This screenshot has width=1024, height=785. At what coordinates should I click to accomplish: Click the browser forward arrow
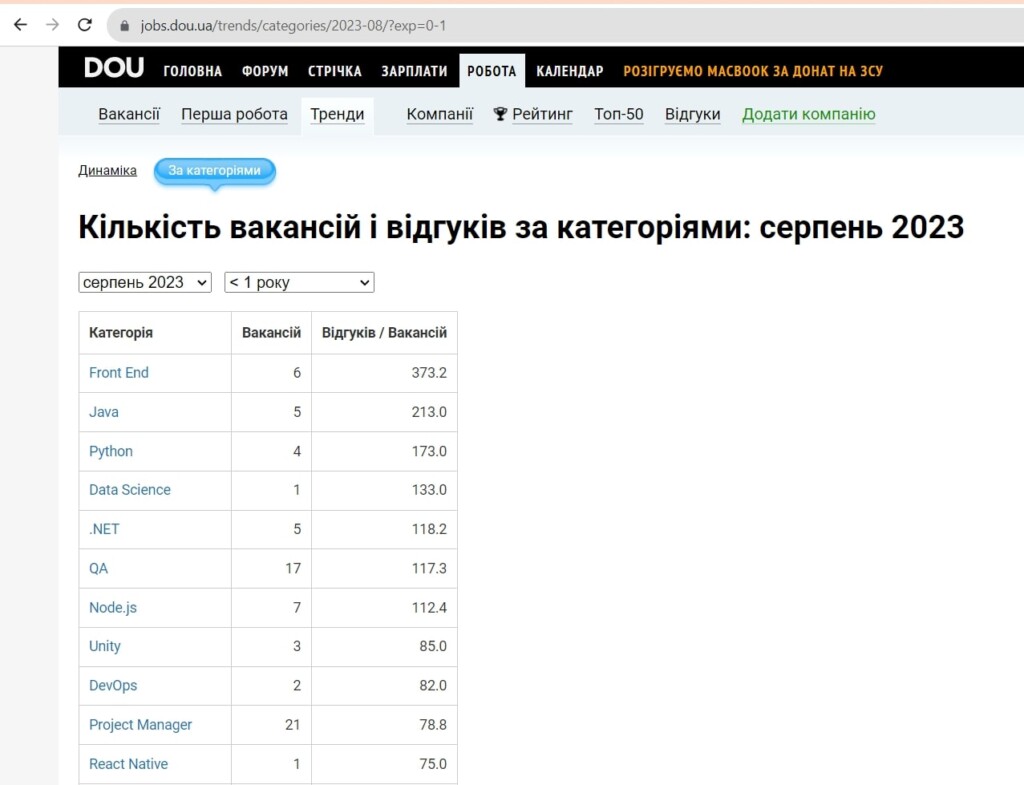click(x=52, y=25)
